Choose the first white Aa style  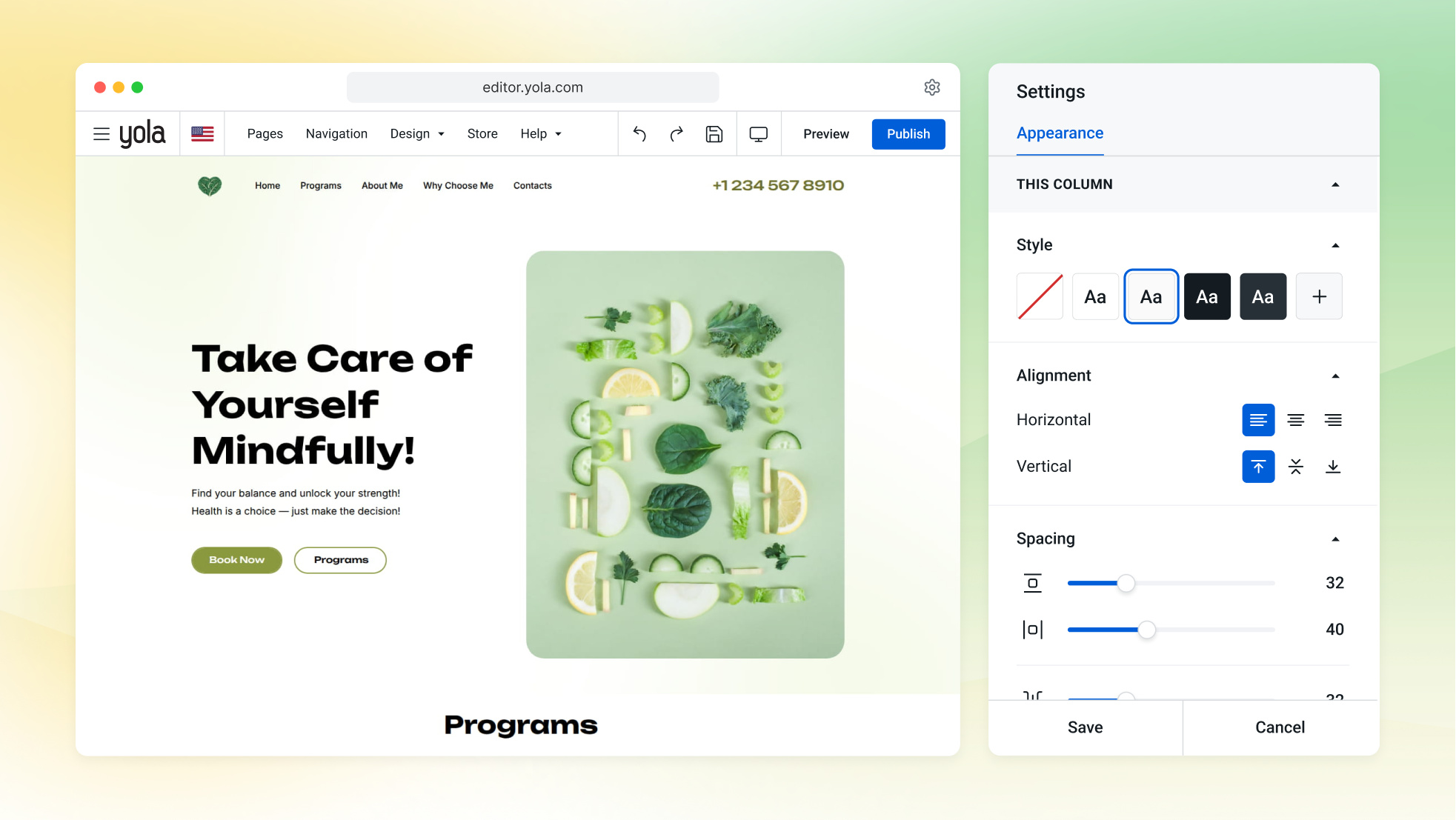point(1095,296)
